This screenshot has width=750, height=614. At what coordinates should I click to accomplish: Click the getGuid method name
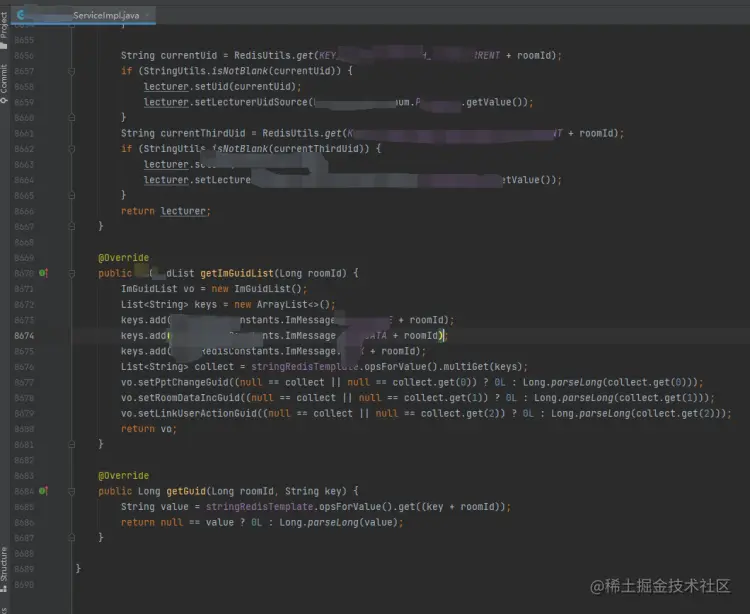pyautogui.click(x=186, y=491)
